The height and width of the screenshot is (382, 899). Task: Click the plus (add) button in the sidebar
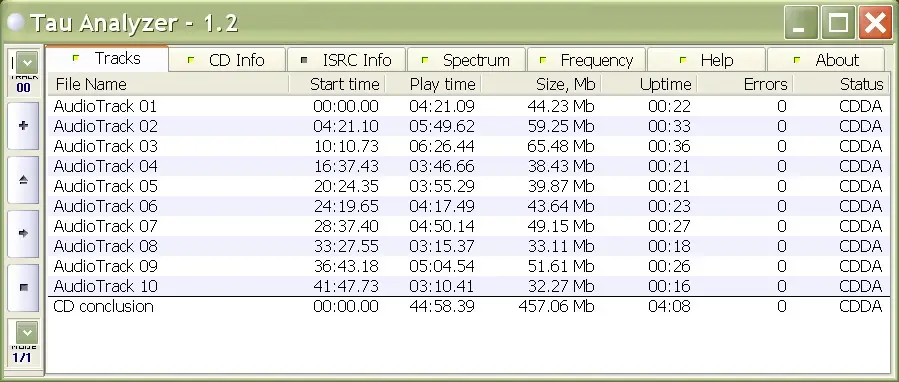[x=24, y=126]
